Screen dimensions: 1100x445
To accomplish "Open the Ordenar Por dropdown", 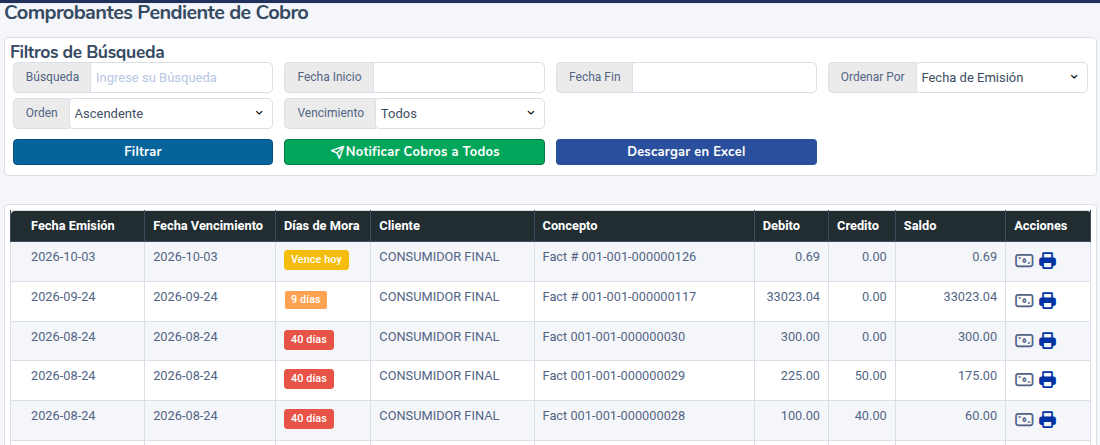I will [x=1002, y=77].
